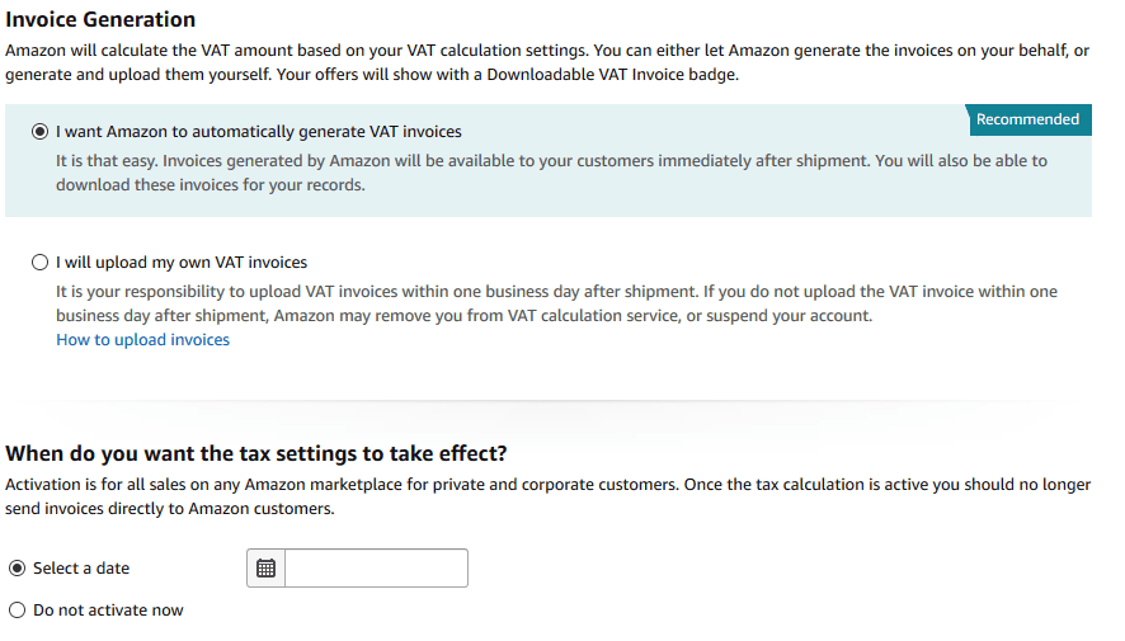Screen dimensions: 1125x641
Task: Click the 'I want Amazon to automatically generate VAT invoices' label
Action: tap(259, 131)
